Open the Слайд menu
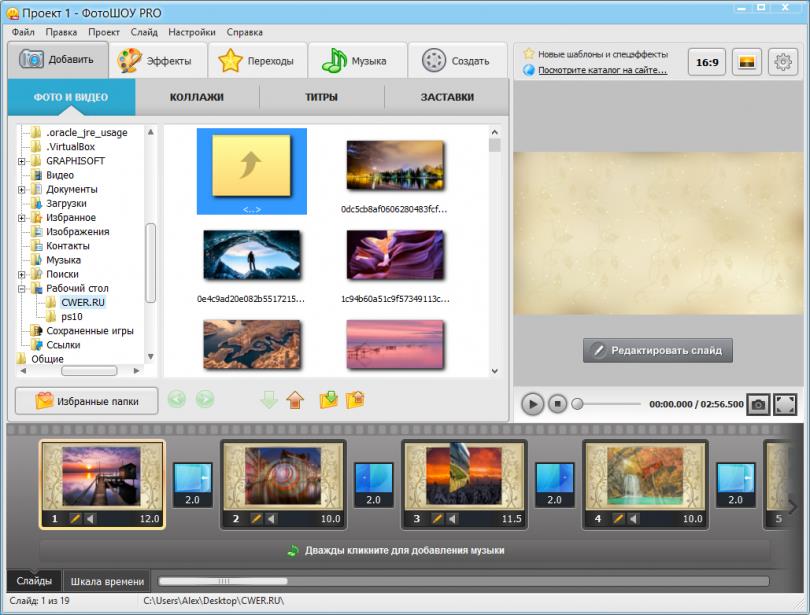This screenshot has width=810, height=615. point(143,32)
